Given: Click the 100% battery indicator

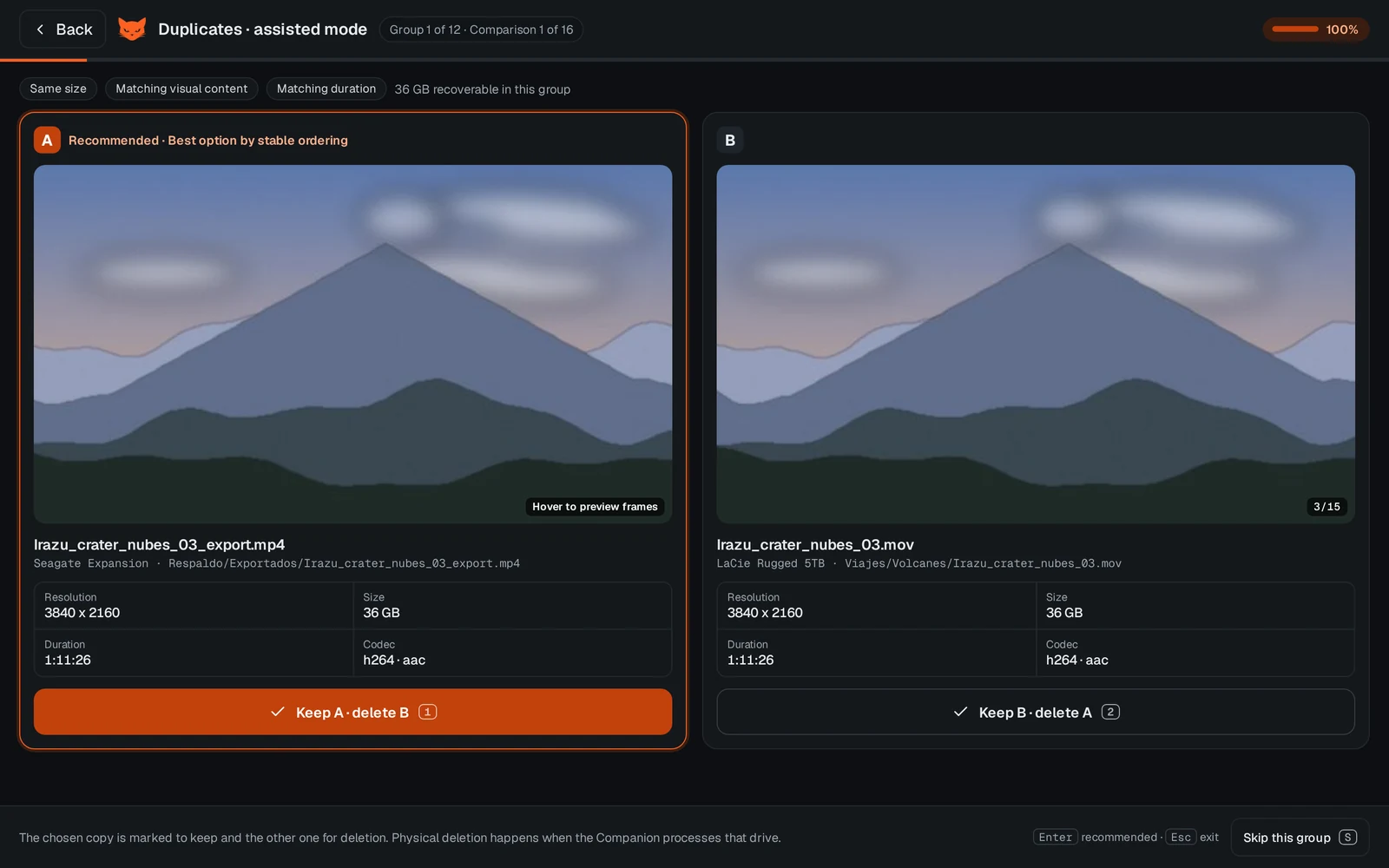Looking at the screenshot, I should pyautogui.click(x=1316, y=30).
